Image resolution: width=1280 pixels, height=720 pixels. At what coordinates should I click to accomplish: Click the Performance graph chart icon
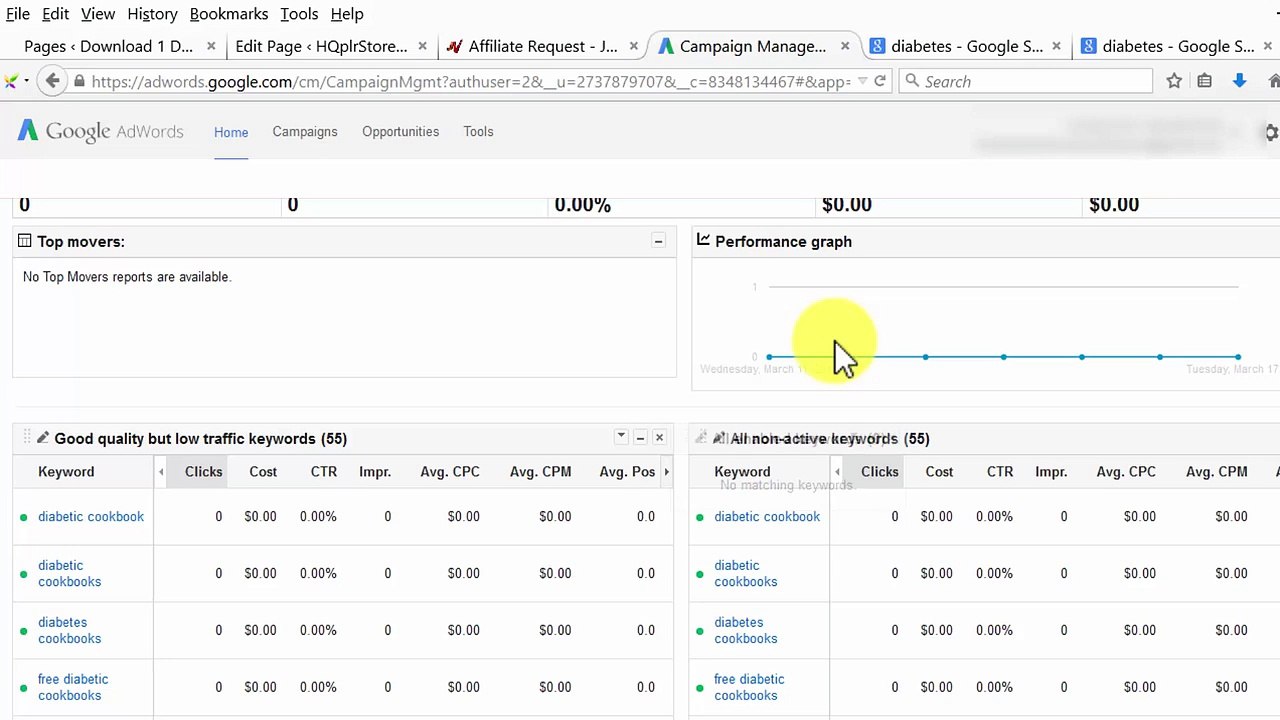tap(703, 240)
